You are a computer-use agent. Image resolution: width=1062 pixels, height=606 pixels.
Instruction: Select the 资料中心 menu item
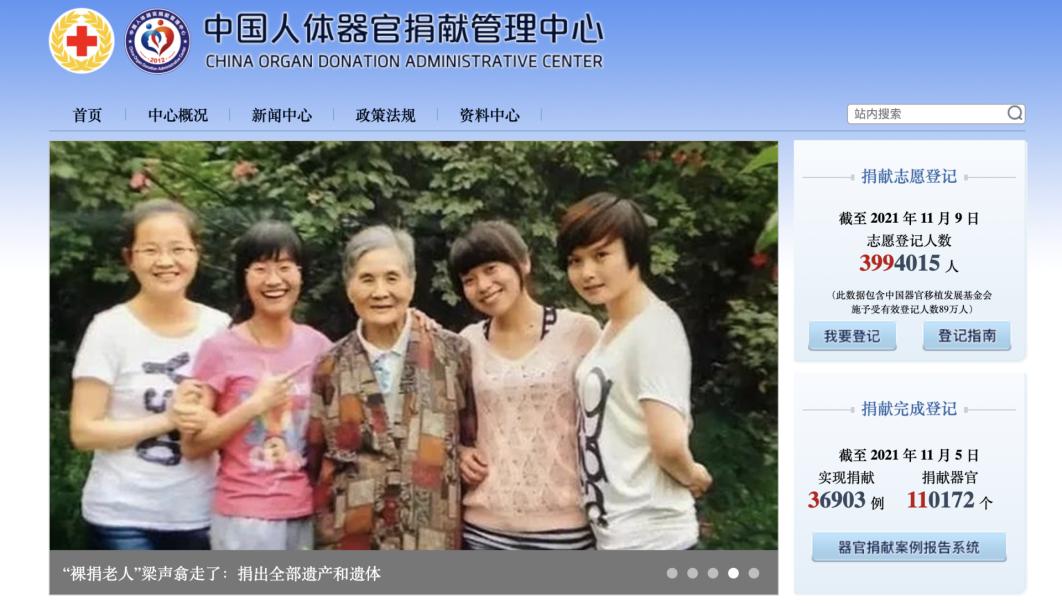(490, 115)
